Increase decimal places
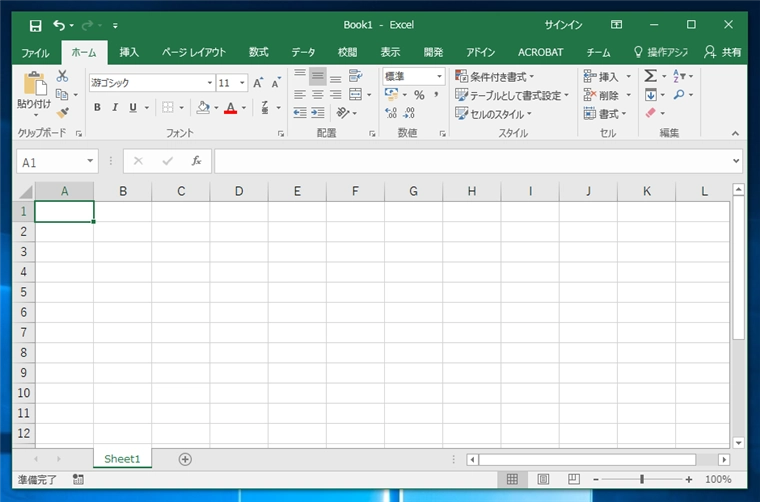 (391, 113)
